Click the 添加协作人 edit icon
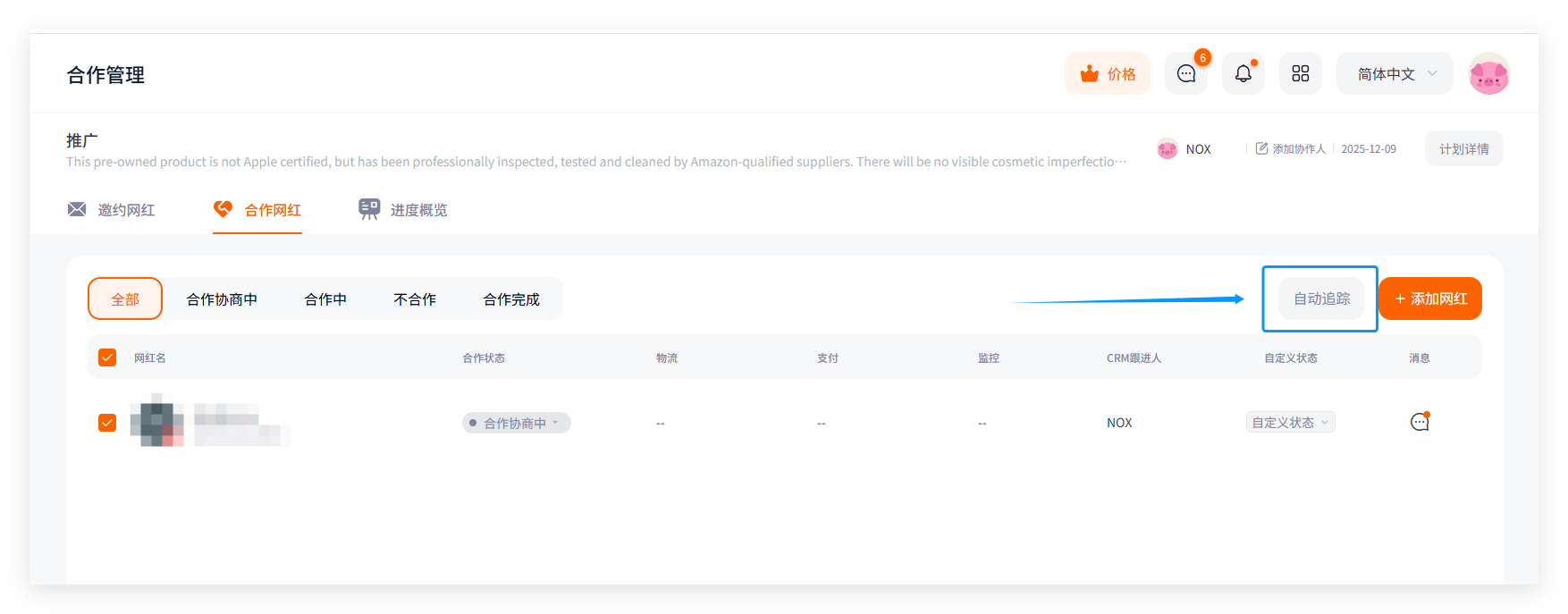 (x=1261, y=148)
